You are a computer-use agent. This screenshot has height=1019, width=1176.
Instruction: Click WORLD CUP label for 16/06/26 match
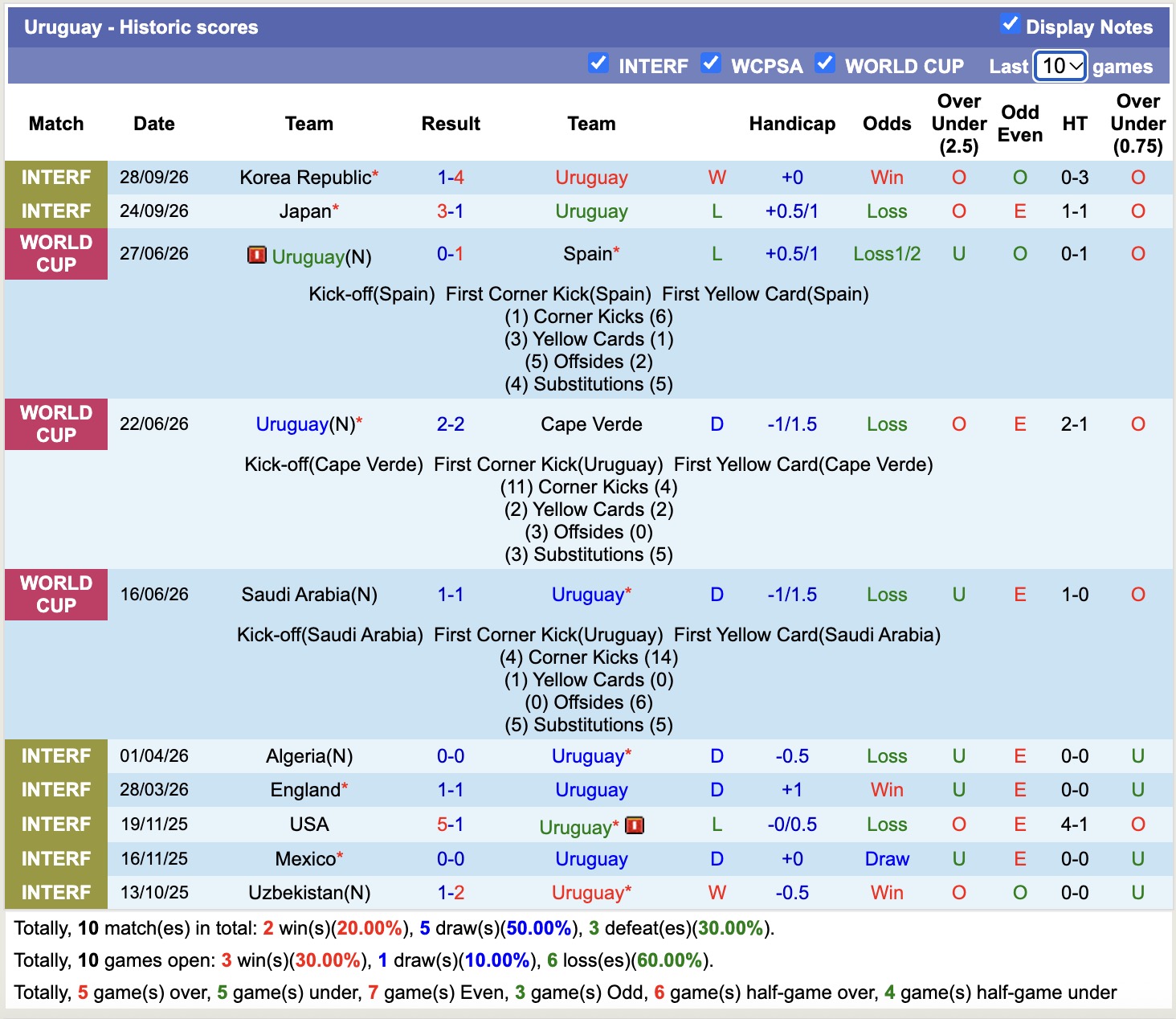pos(56,595)
